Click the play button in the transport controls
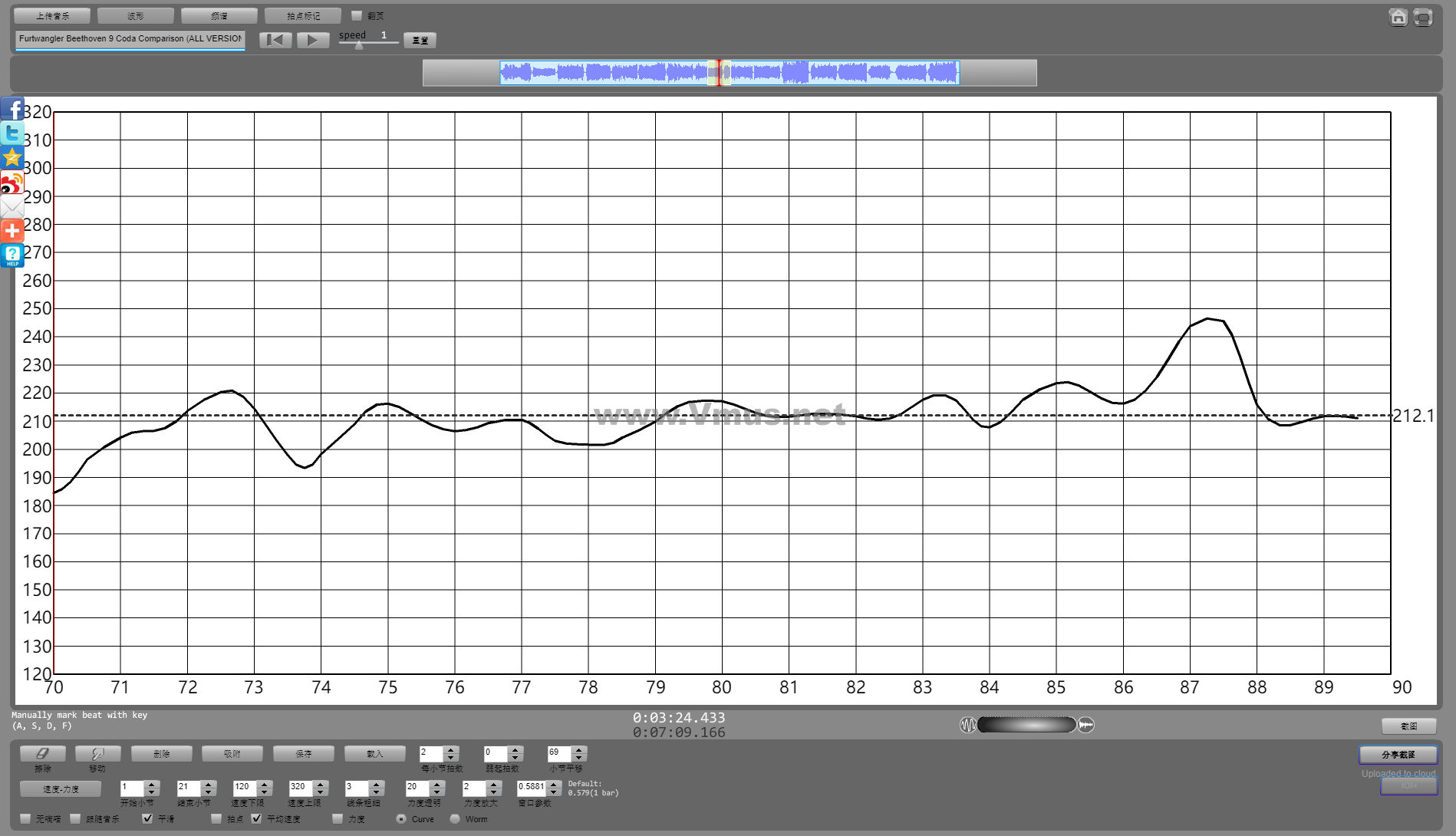The height and width of the screenshot is (836, 1456). [312, 40]
